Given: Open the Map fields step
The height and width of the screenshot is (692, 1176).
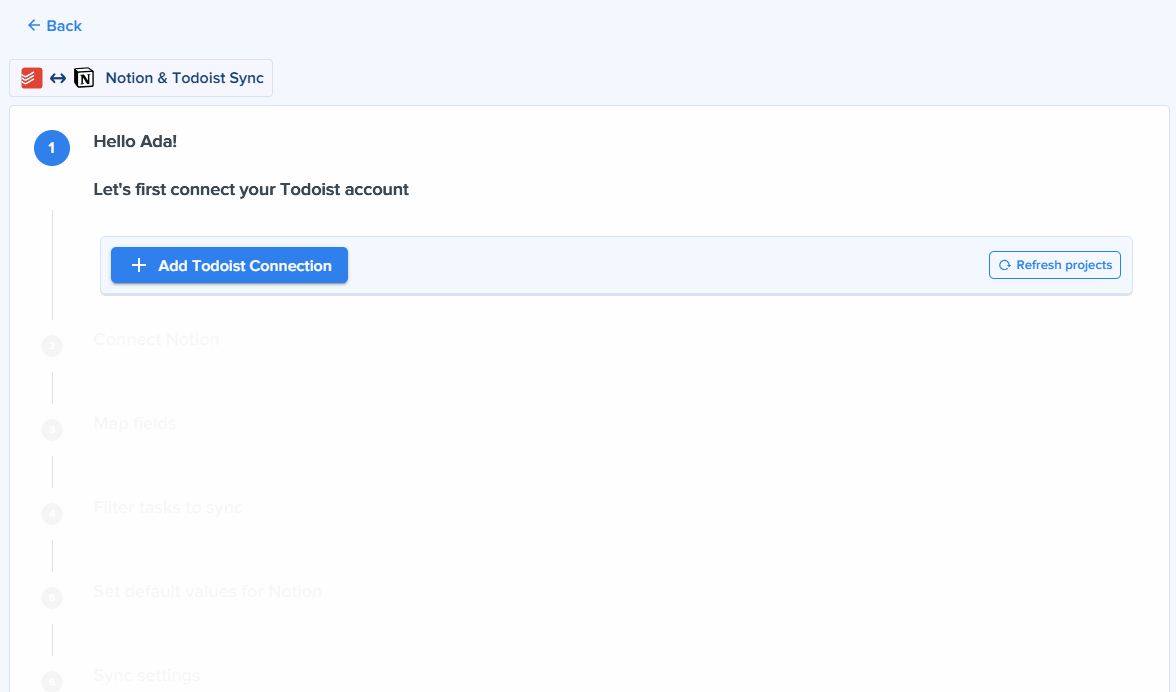Looking at the screenshot, I should pyautogui.click(x=135, y=424).
